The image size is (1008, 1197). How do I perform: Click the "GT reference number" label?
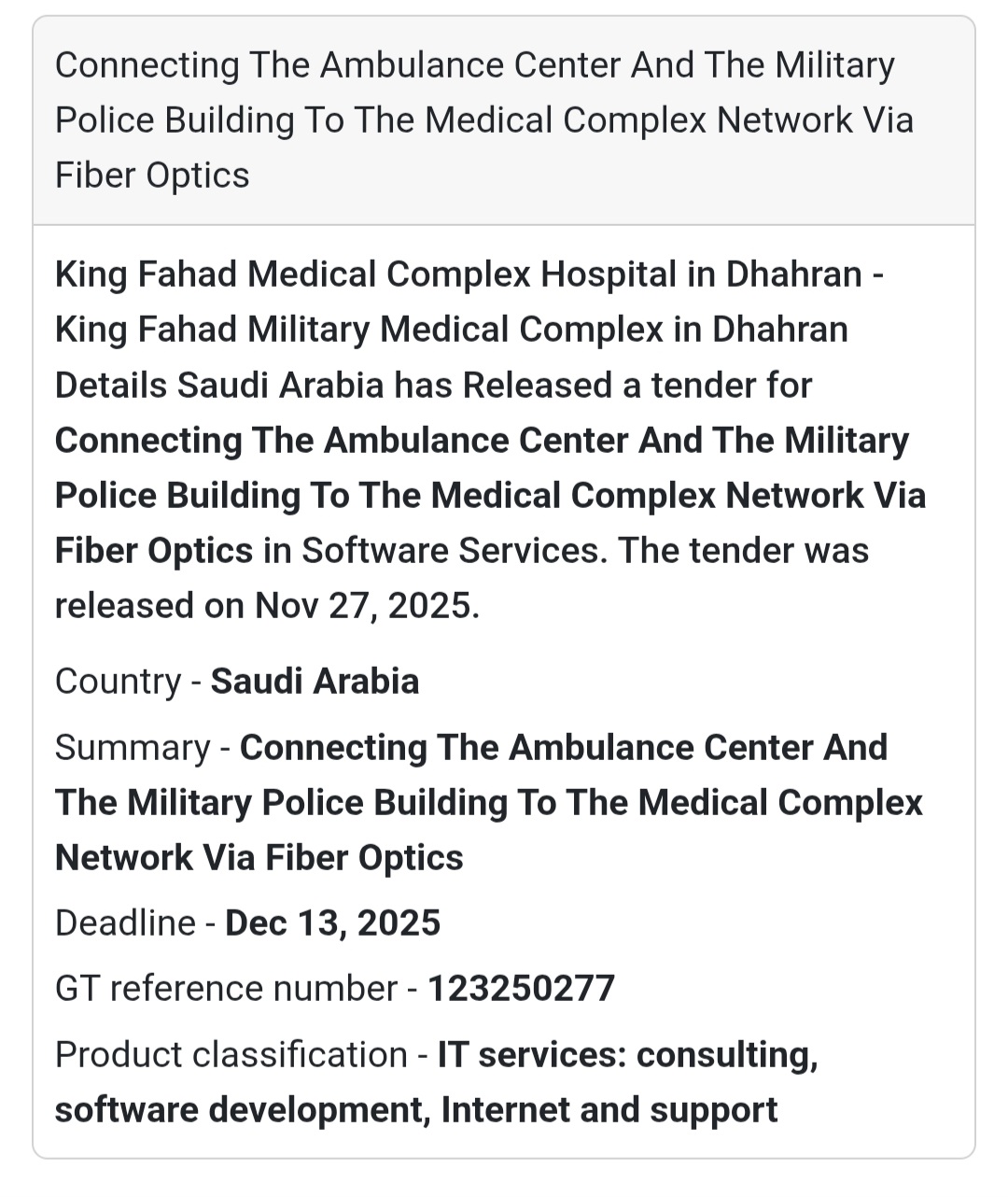[x=226, y=989]
